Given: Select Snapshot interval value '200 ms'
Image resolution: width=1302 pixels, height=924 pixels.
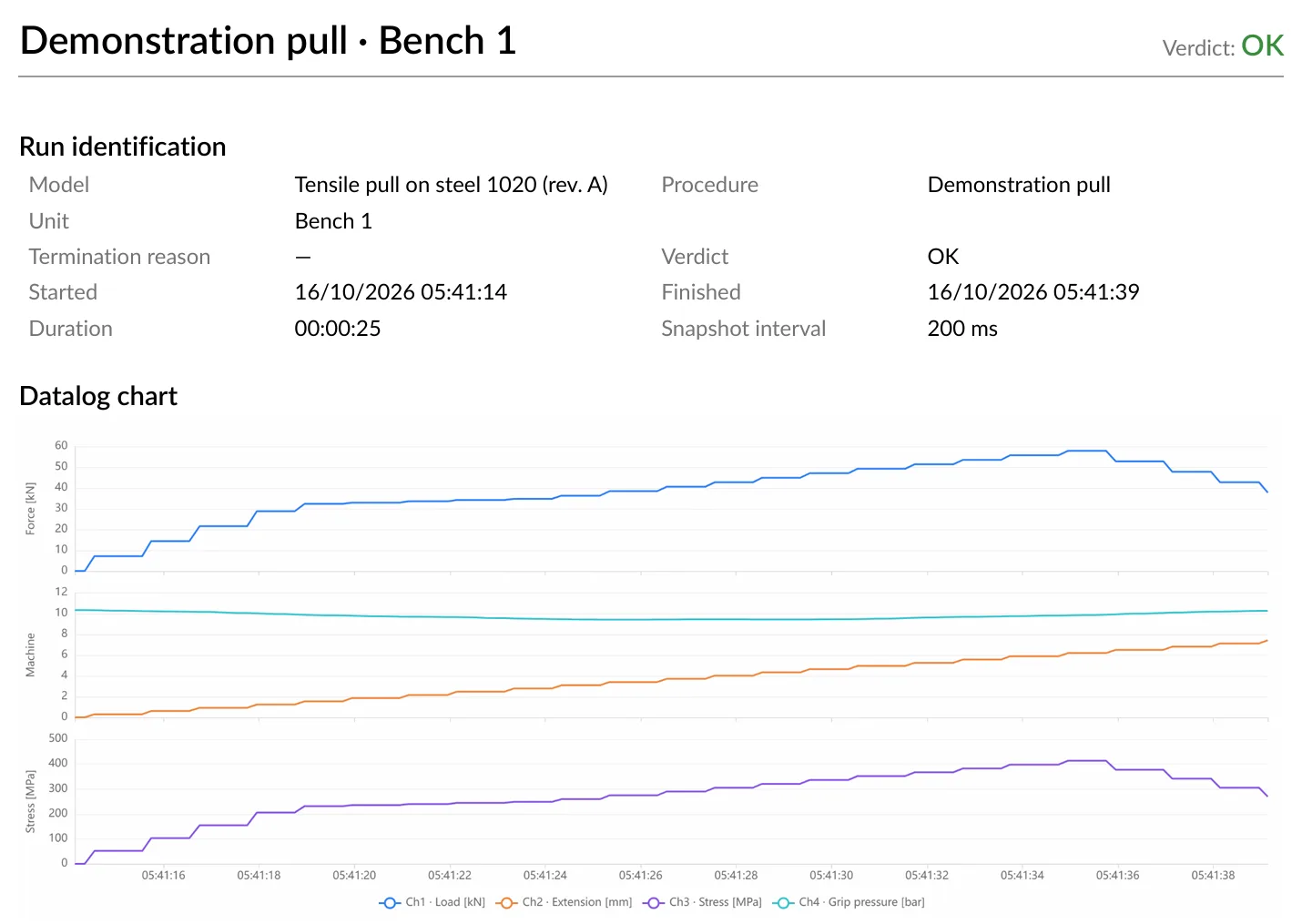Looking at the screenshot, I should point(962,329).
